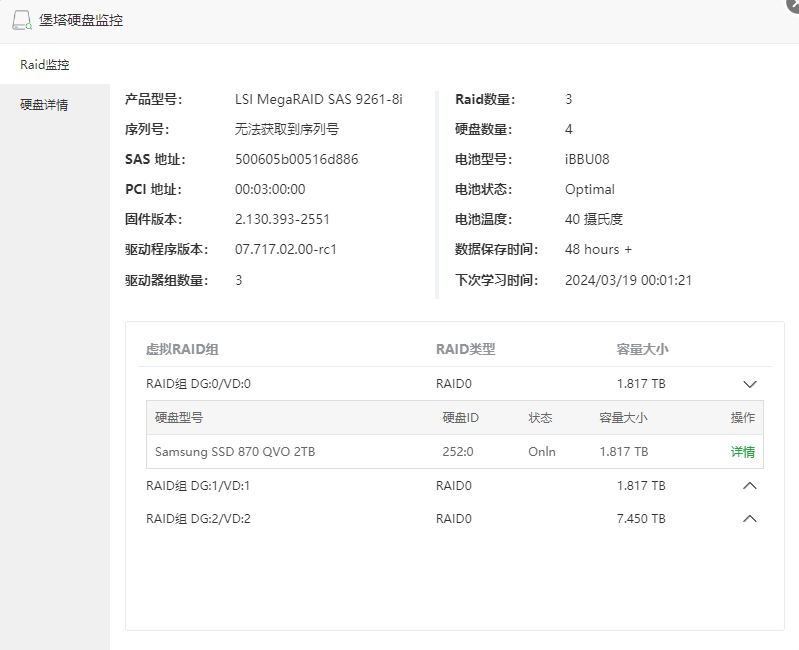Expand the RAID组 DG:1/VD:1 chevron

point(750,486)
